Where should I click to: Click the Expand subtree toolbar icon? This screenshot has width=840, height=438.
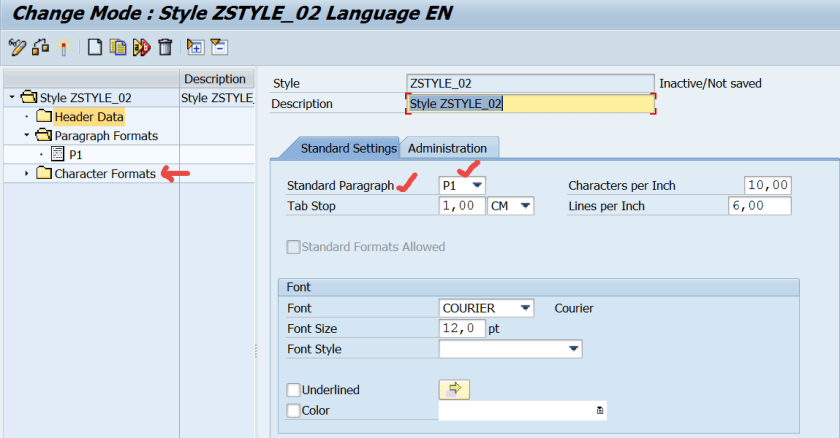tap(196, 46)
